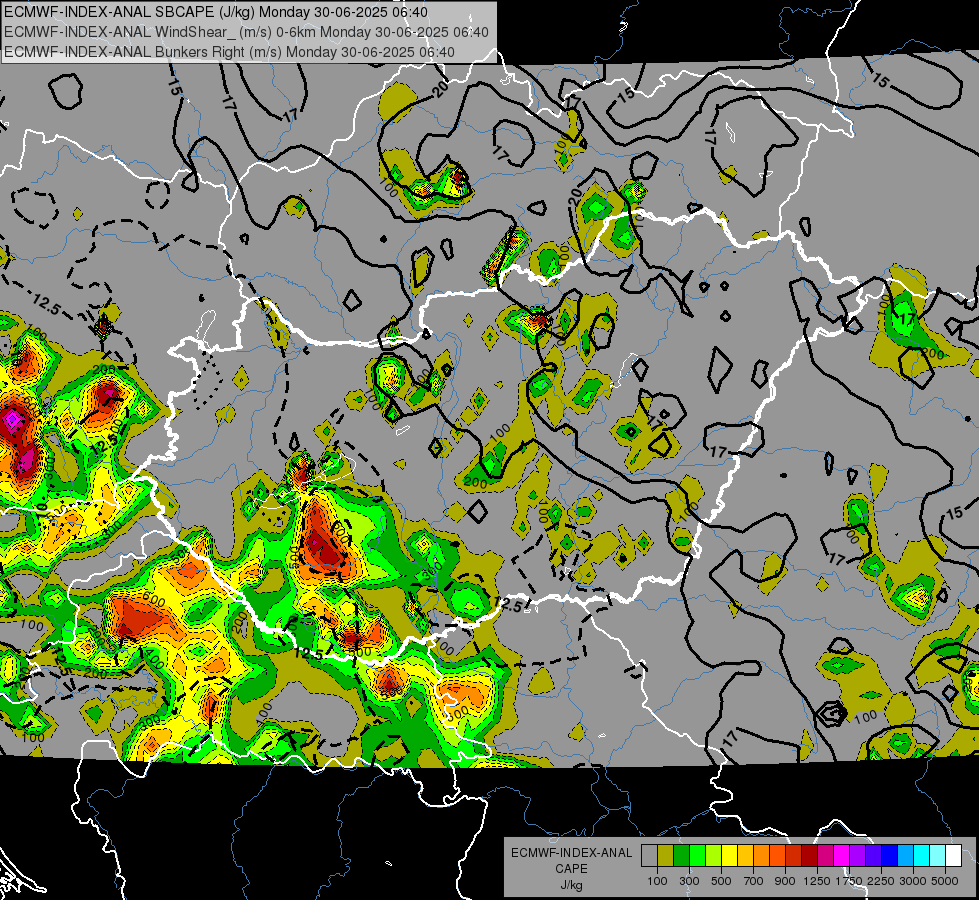Screen dimensions: 979x900
Task: Click the 1250 value under legend
Action: [x=817, y=881]
